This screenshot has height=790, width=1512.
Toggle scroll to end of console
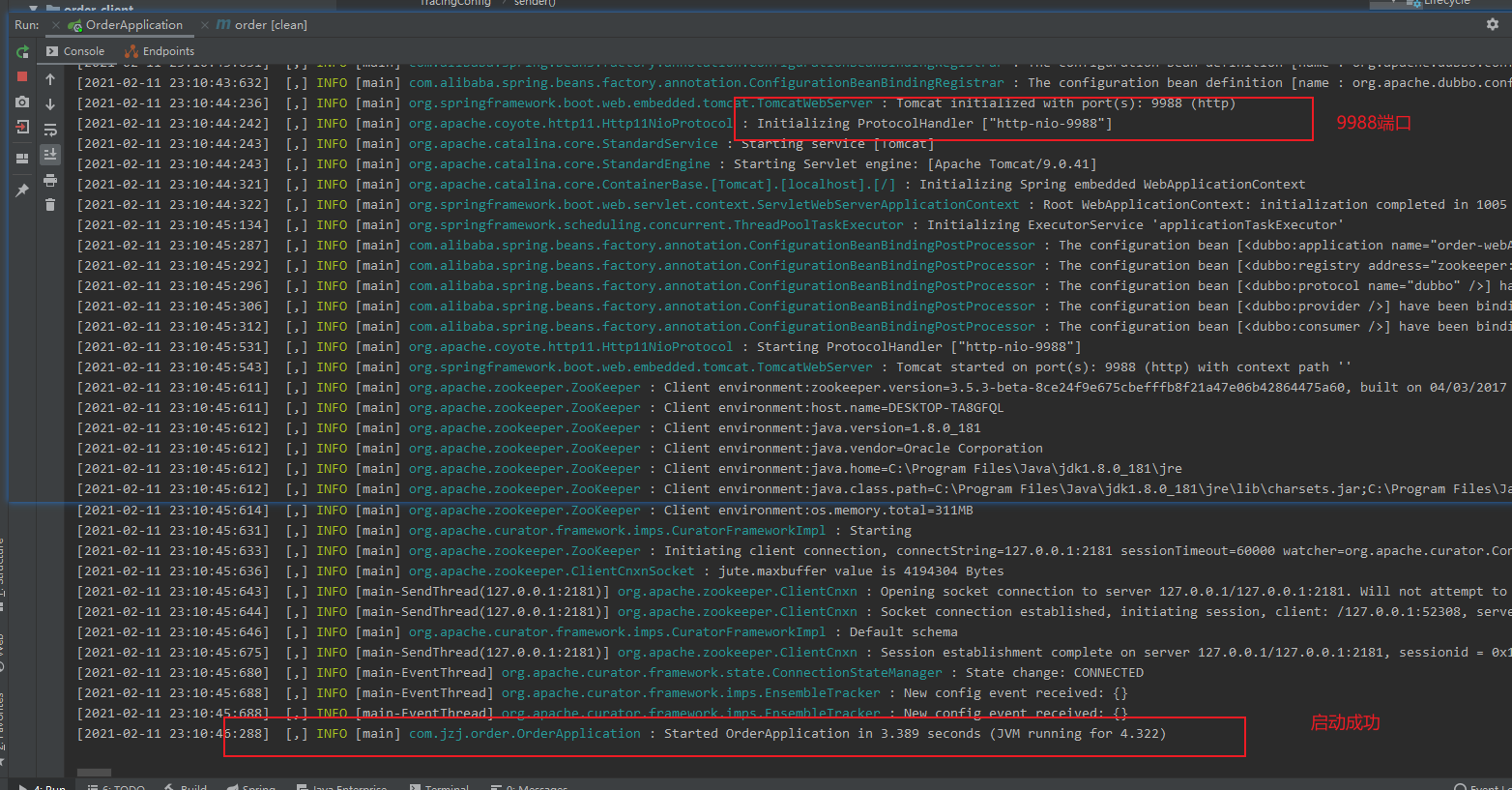click(50, 155)
